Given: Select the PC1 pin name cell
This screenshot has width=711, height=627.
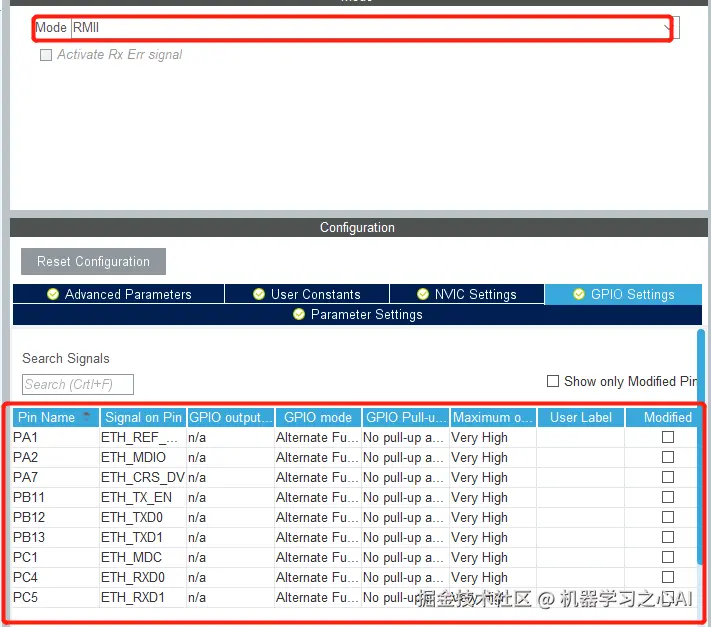Looking at the screenshot, I should point(56,557).
